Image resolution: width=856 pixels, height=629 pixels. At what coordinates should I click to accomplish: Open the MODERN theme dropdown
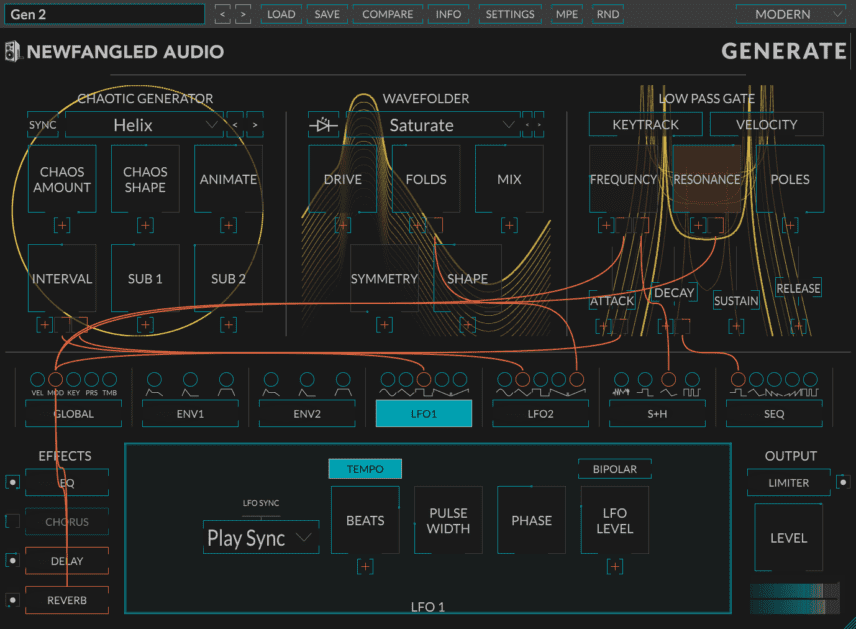tap(790, 14)
